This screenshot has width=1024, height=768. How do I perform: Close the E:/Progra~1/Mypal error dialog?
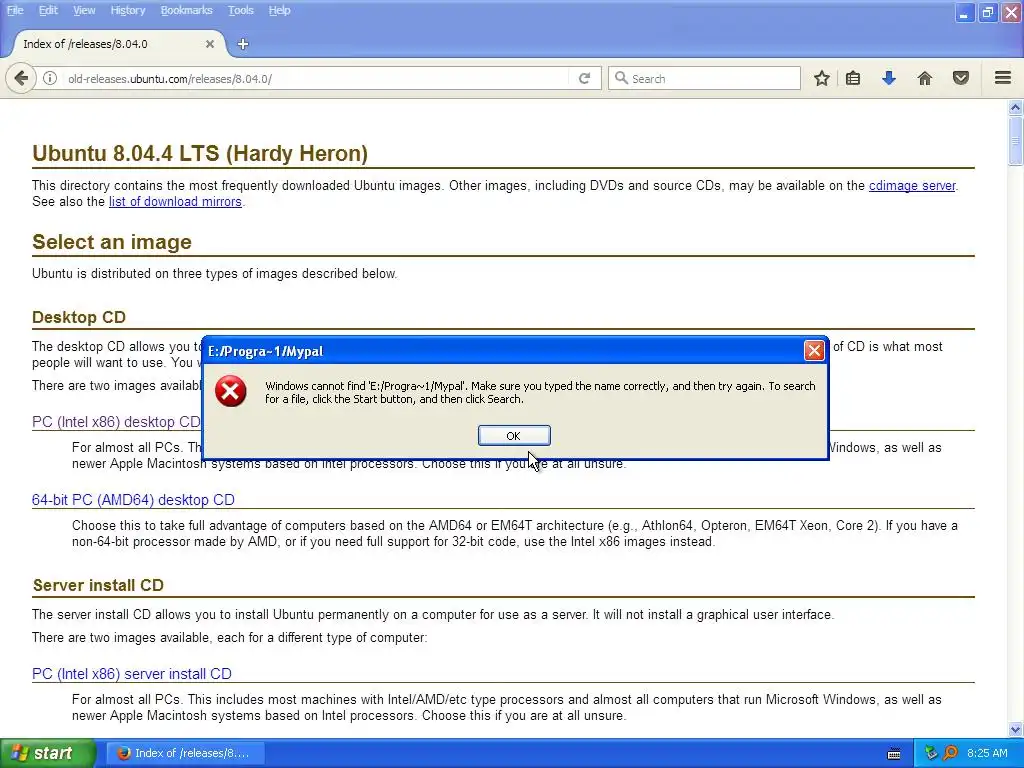[814, 351]
